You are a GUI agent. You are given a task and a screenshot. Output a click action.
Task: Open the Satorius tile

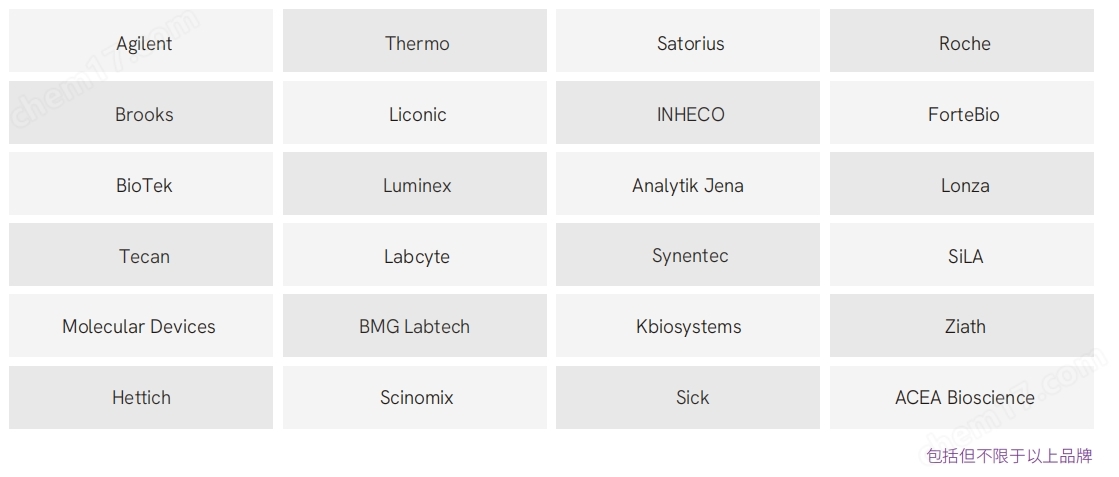coord(688,41)
